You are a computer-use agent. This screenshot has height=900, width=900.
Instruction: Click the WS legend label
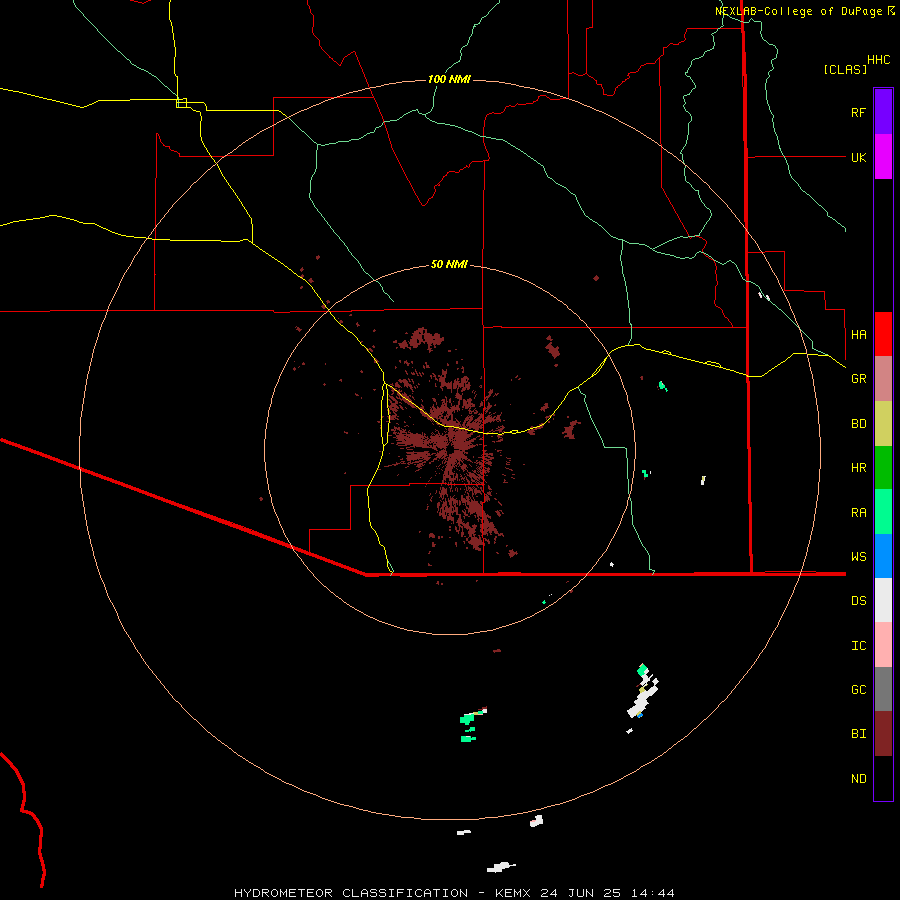(858, 557)
